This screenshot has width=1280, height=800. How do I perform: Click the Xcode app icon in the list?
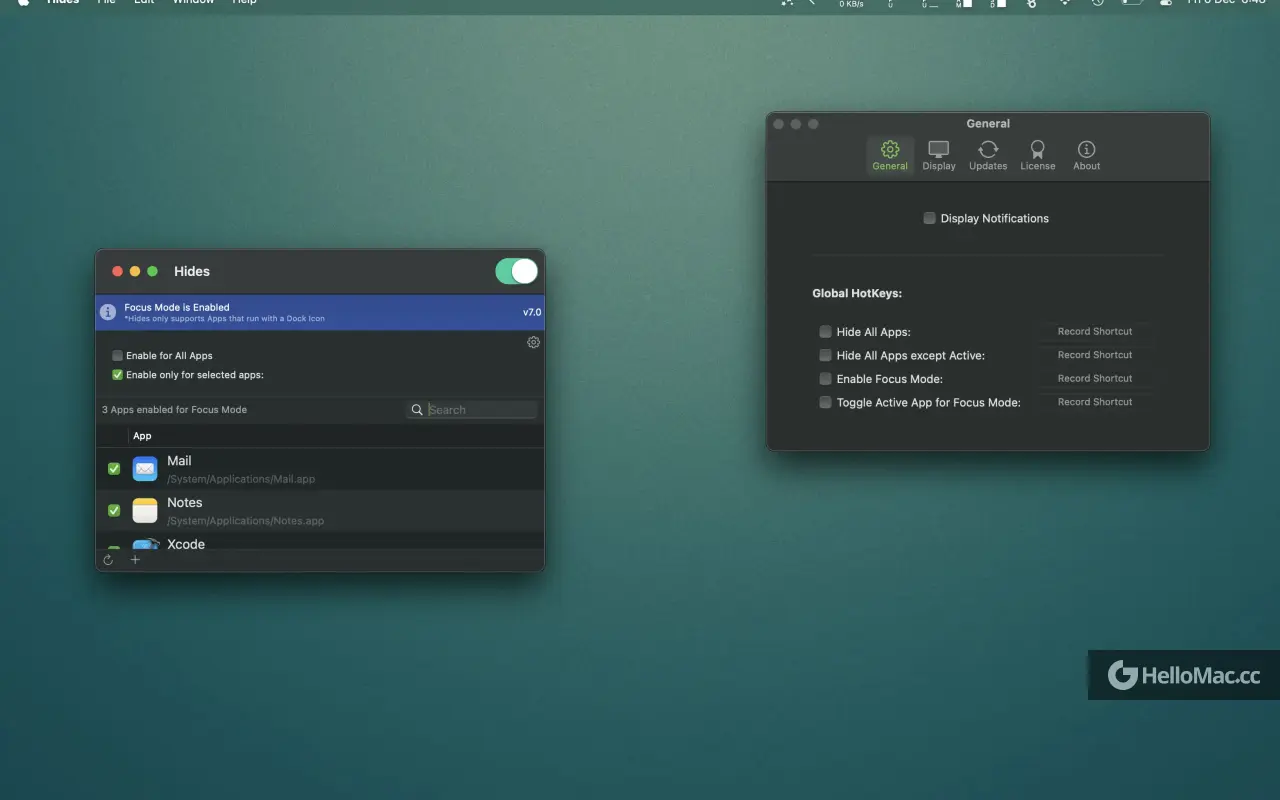coord(146,543)
